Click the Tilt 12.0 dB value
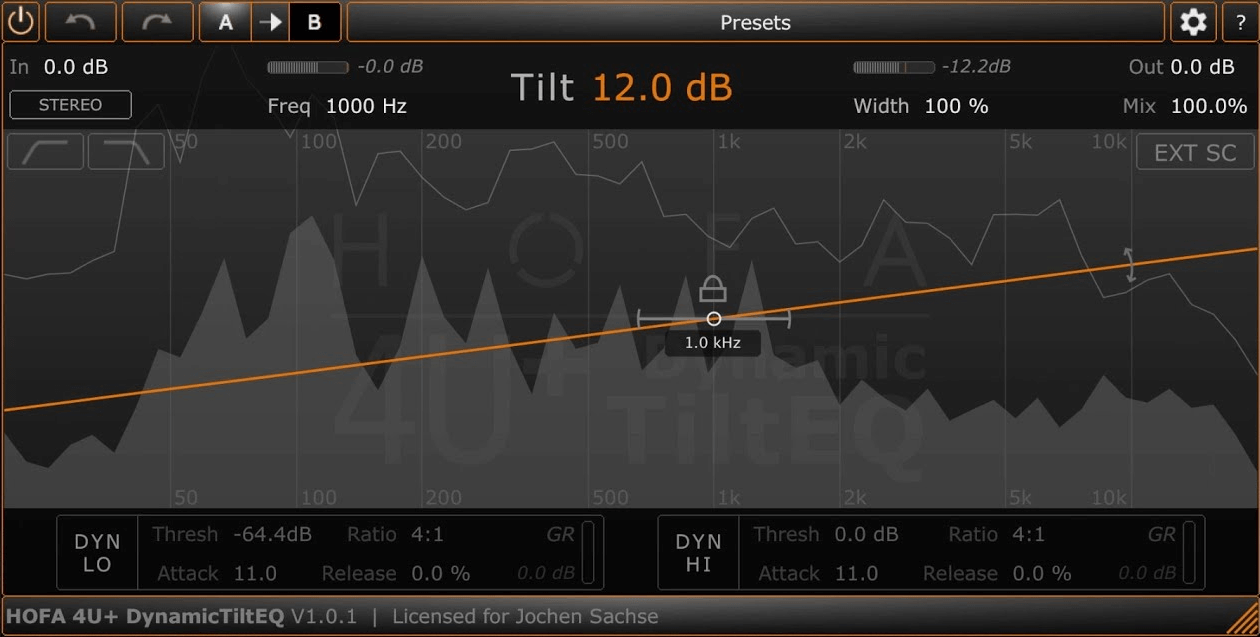1260x637 pixels. 662,88
